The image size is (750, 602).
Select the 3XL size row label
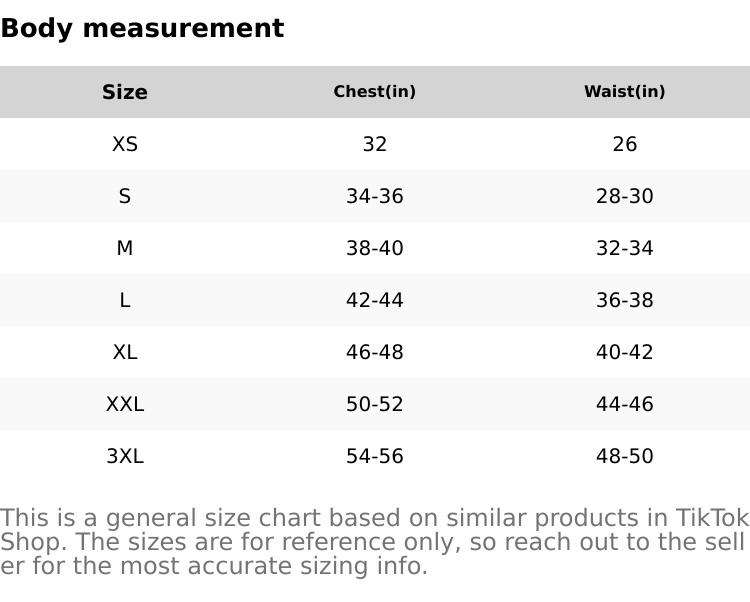pyautogui.click(x=125, y=456)
